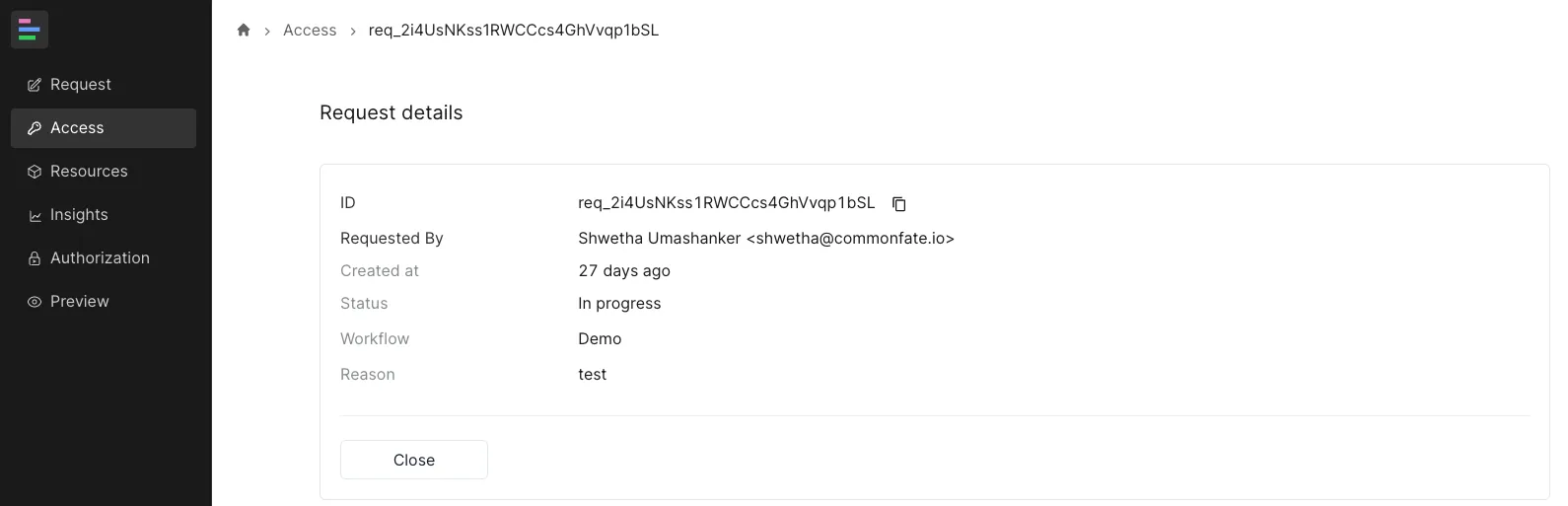
Task: Click the Request pencil icon in sidebar
Action: coord(35,85)
